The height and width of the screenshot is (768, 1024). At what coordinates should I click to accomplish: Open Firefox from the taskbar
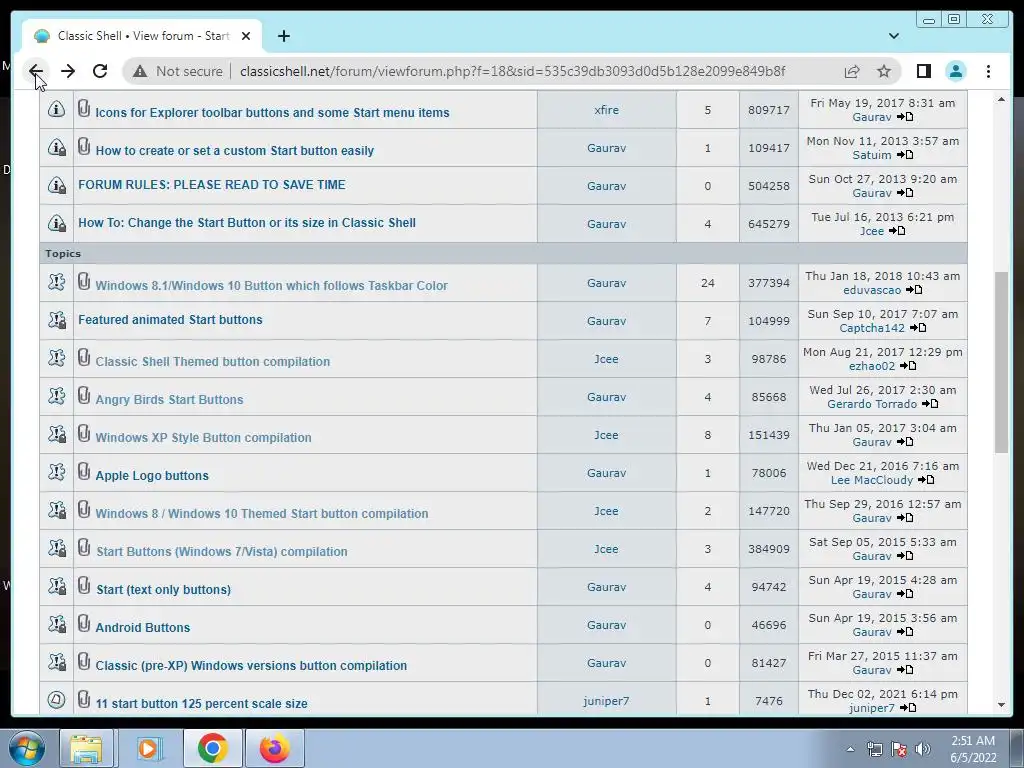click(x=274, y=748)
